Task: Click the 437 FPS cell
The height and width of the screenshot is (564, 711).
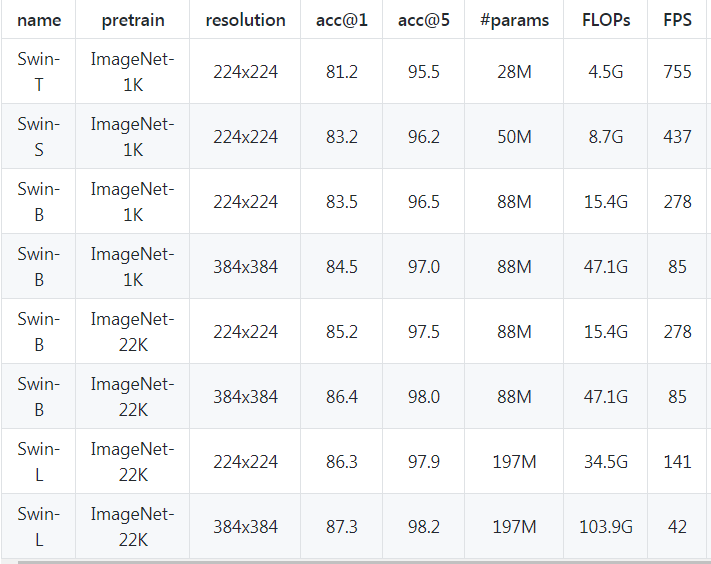Action: (679, 136)
